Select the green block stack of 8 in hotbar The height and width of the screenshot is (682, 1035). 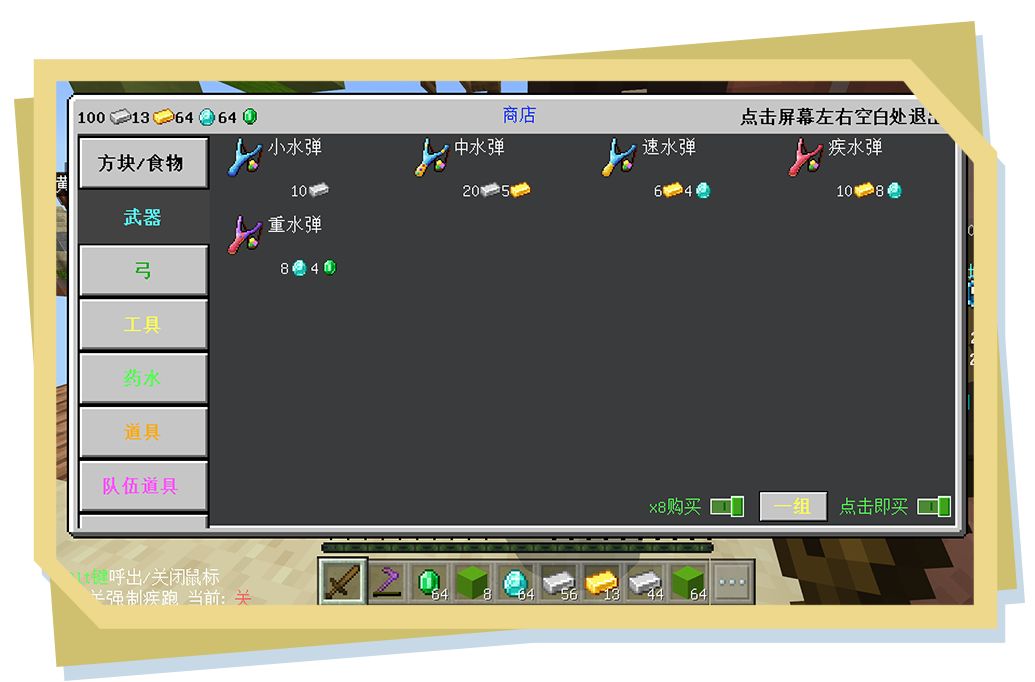click(473, 582)
